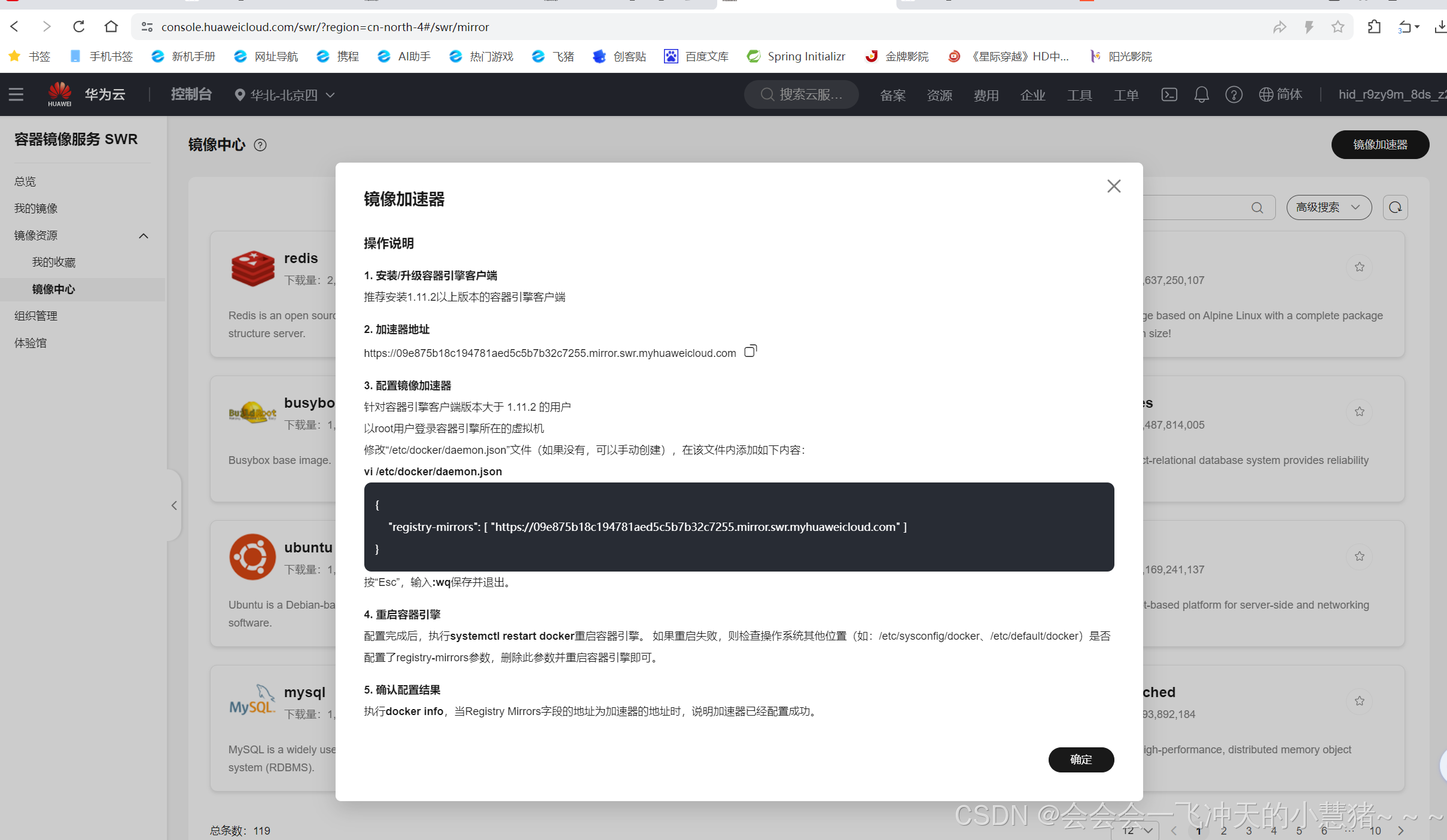1447x840 pixels.
Task: Click the notification bell icon
Action: (1201, 94)
